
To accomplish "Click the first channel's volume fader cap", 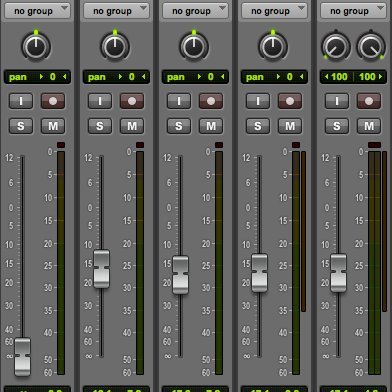I will 22,357.
